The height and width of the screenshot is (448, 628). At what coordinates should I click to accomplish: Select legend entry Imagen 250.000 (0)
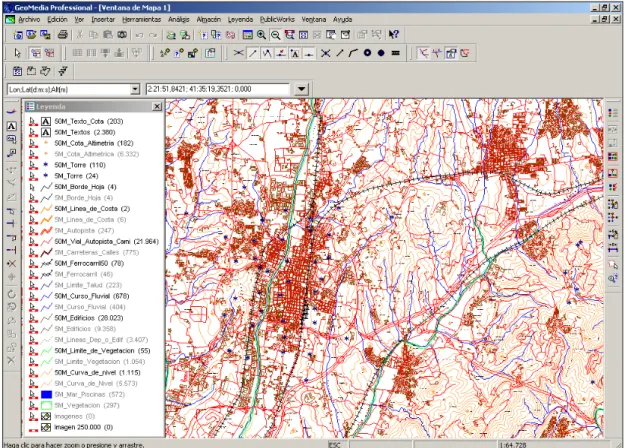83,427
